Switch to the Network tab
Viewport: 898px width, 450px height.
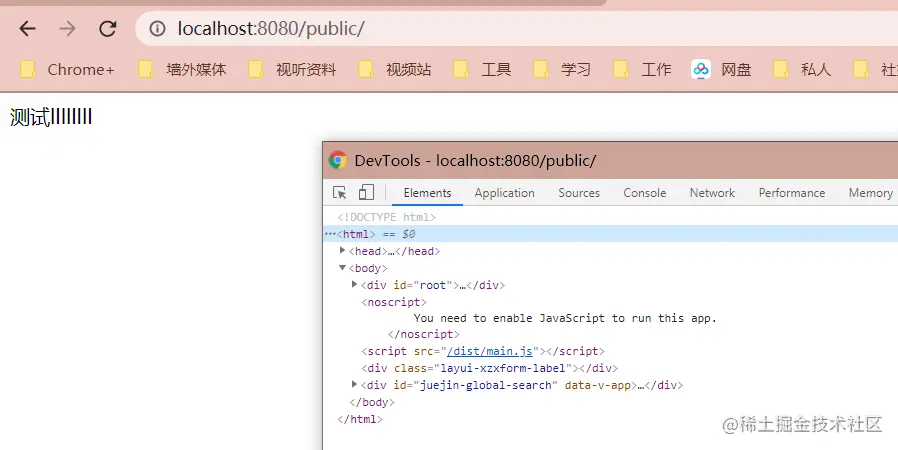[712, 193]
